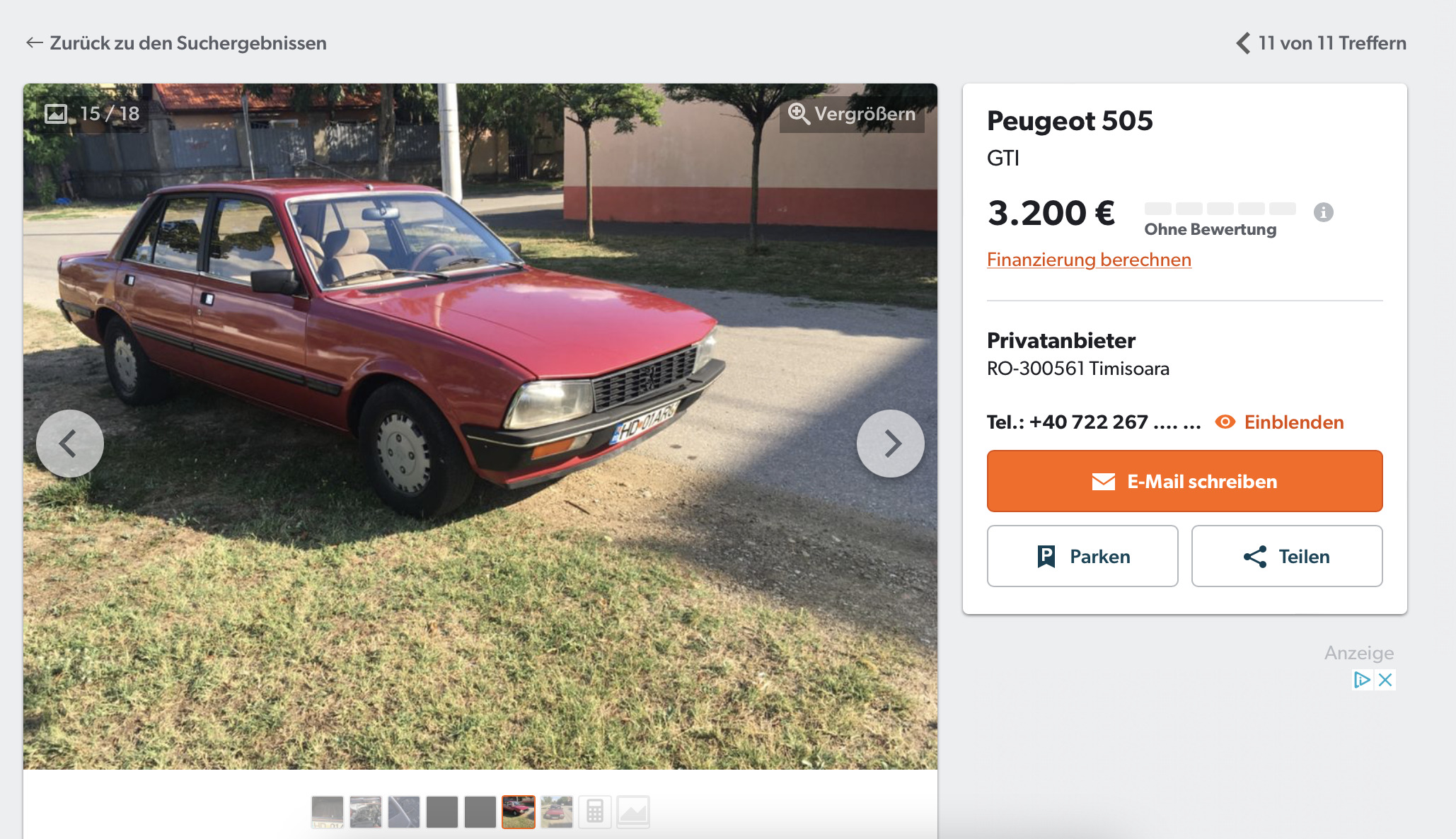
Task: Select the thumbnail after the highlighted one
Action: tap(557, 811)
